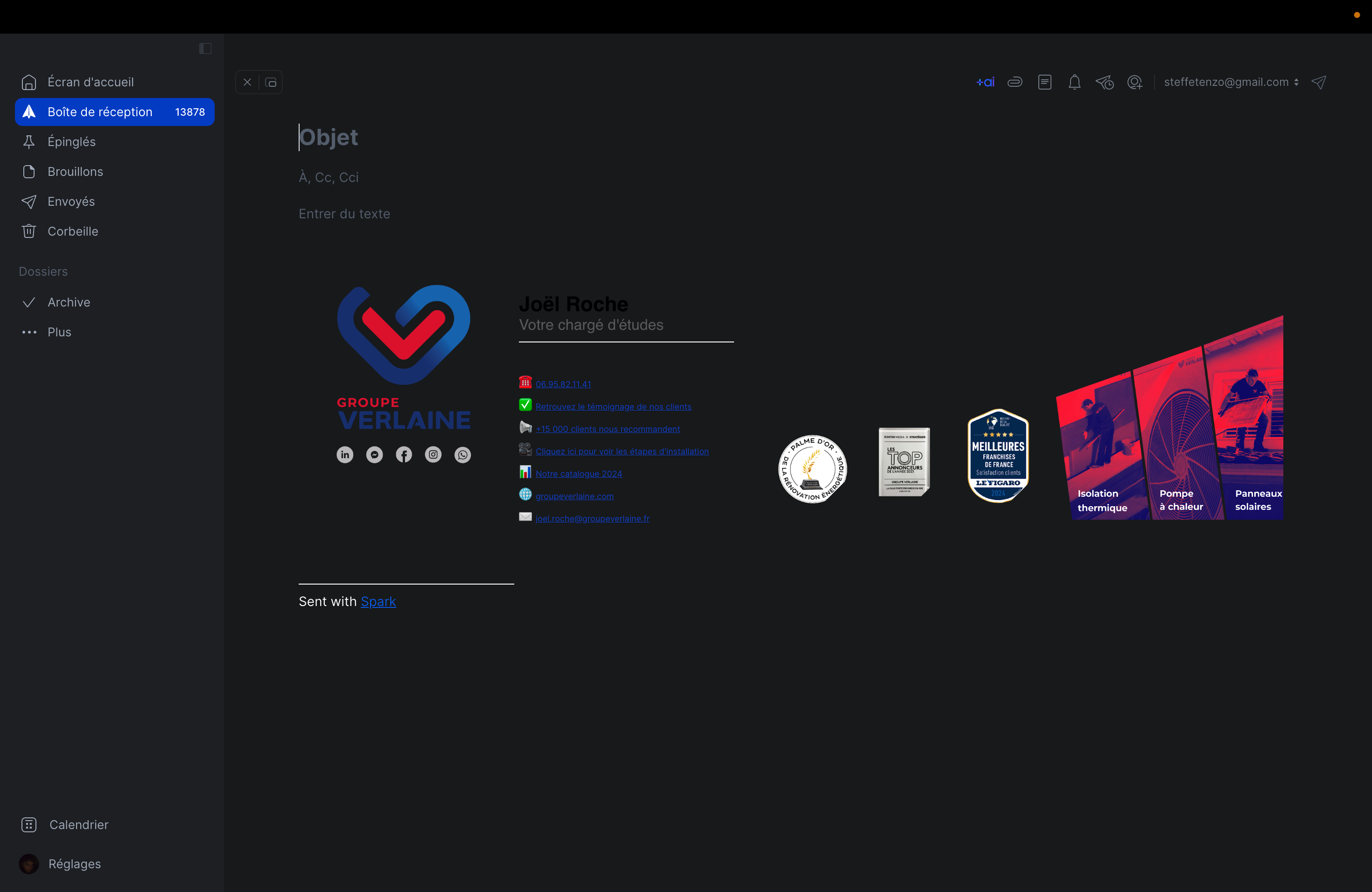
Task: Click the orange status dot in top bar
Action: coord(1357,15)
